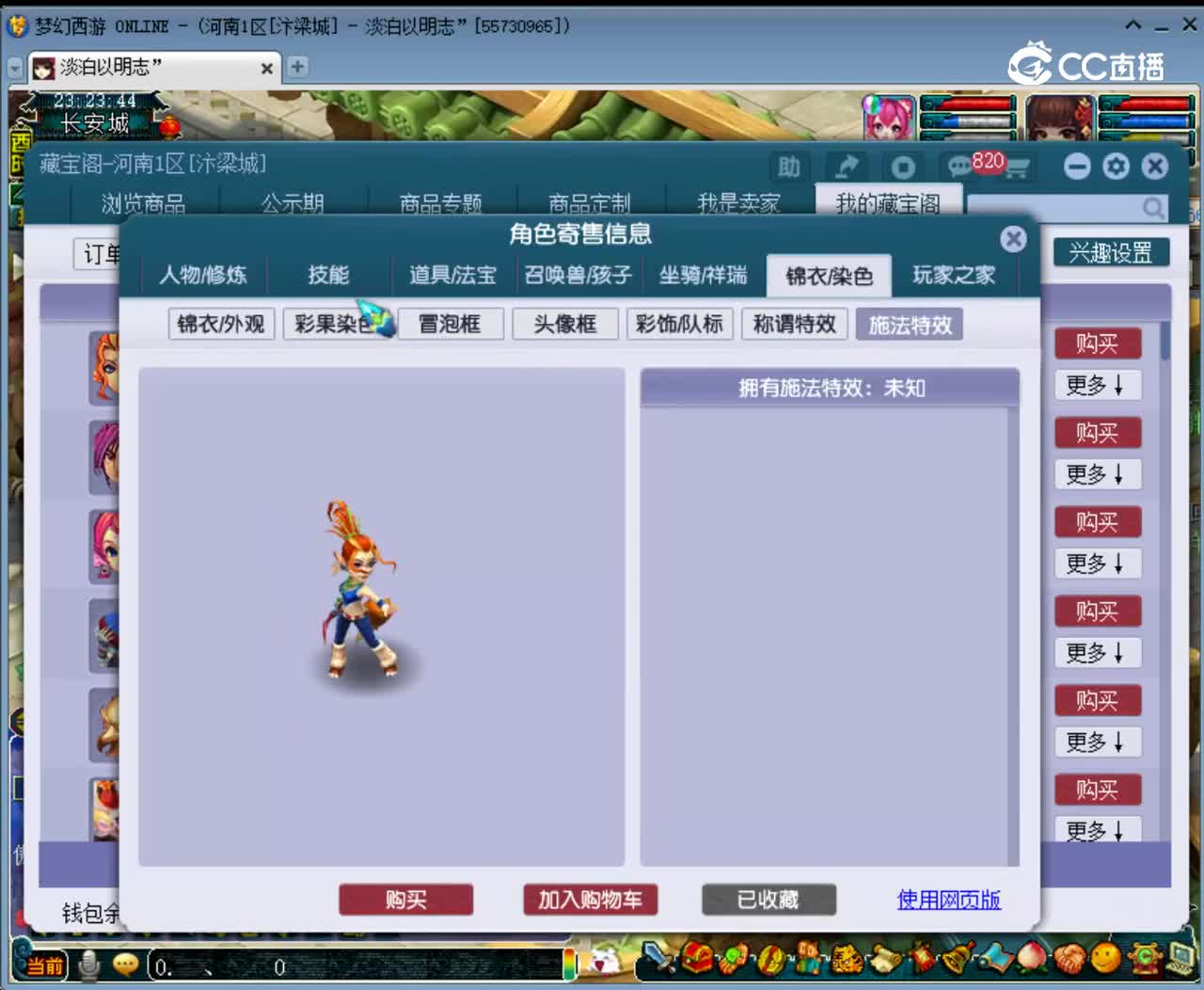Select the 彩饰/队标 sub-tab

point(679,324)
